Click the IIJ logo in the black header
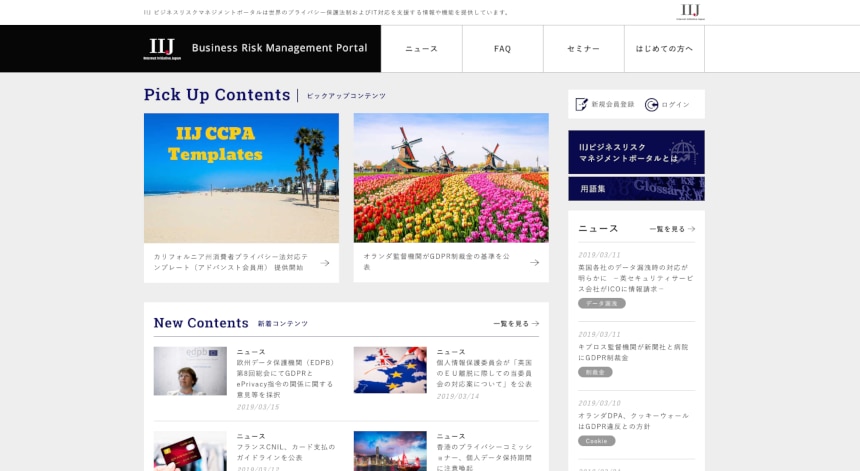Screen dimensions: 860x471 coord(162,48)
